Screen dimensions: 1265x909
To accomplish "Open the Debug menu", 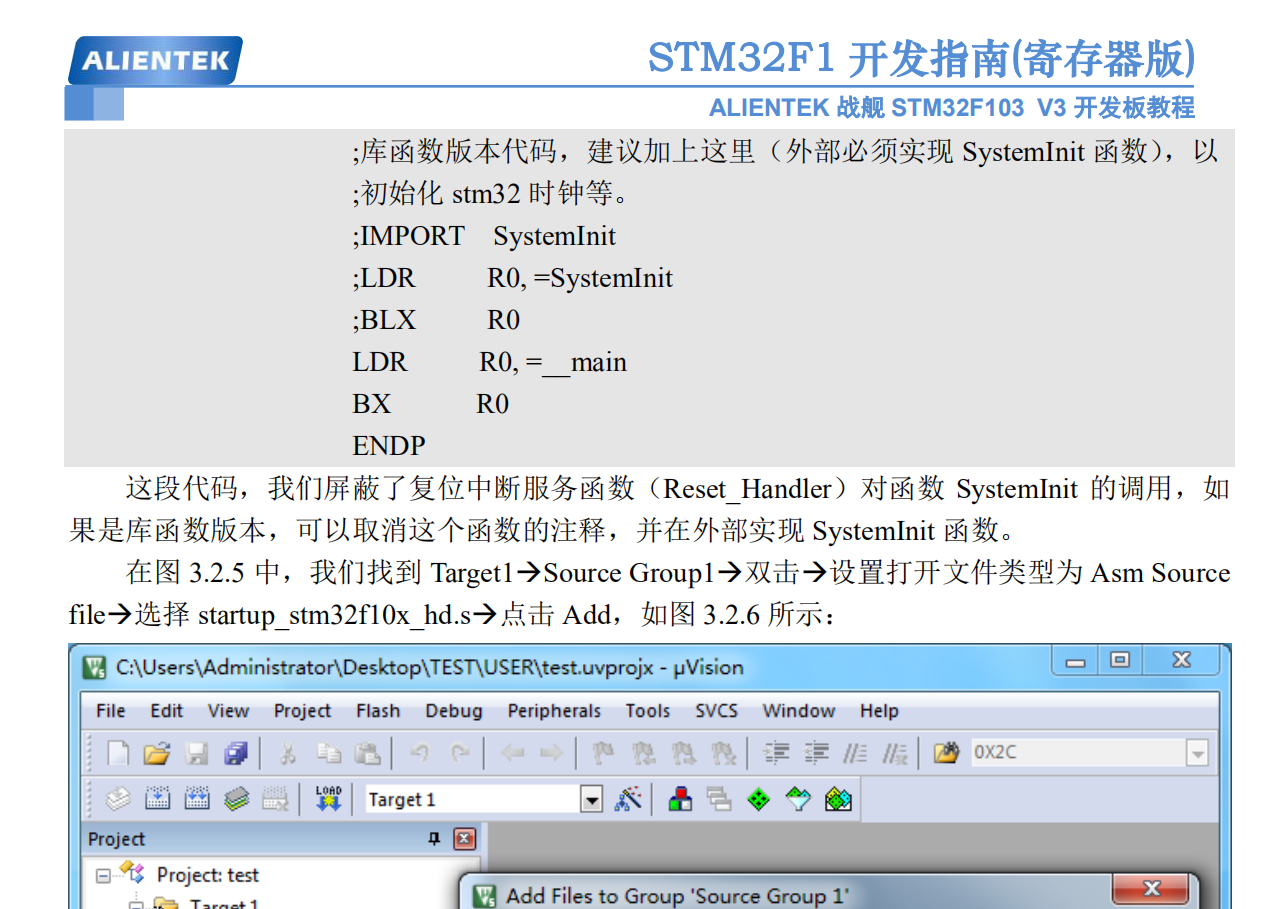I will pos(454,711).
